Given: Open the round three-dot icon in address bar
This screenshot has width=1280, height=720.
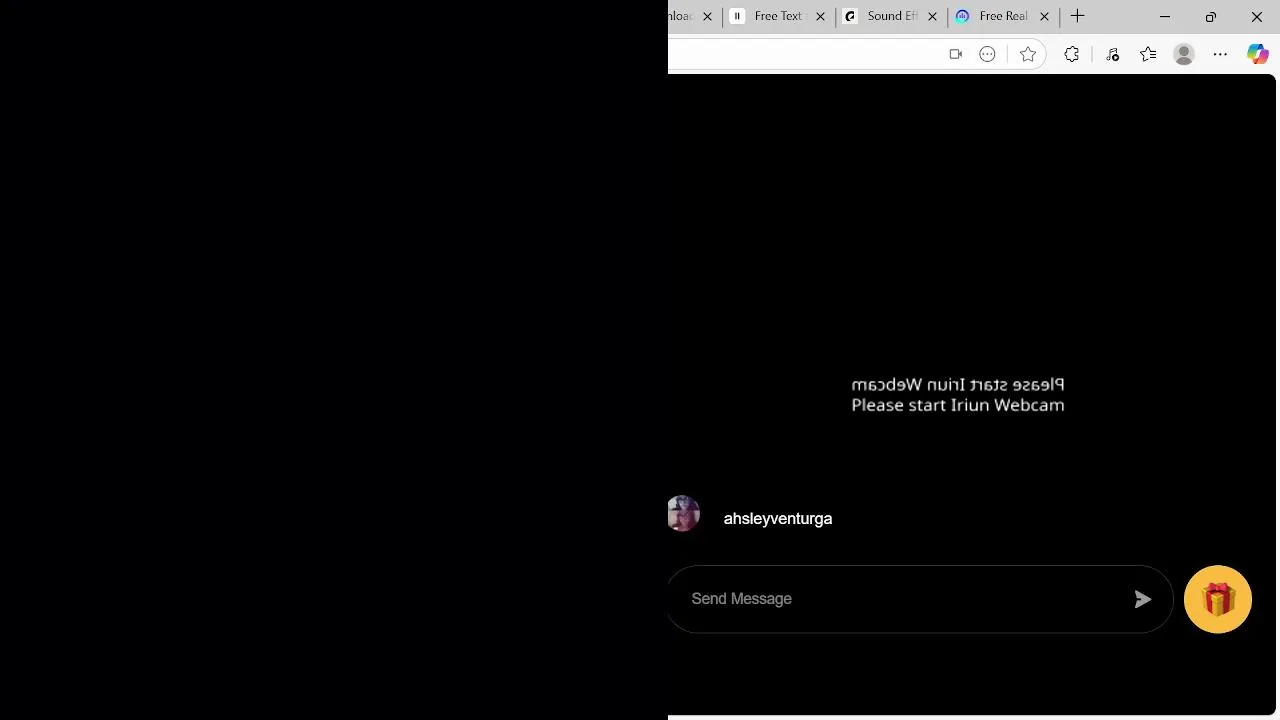Looking at the screenshot, I should 987,54.
